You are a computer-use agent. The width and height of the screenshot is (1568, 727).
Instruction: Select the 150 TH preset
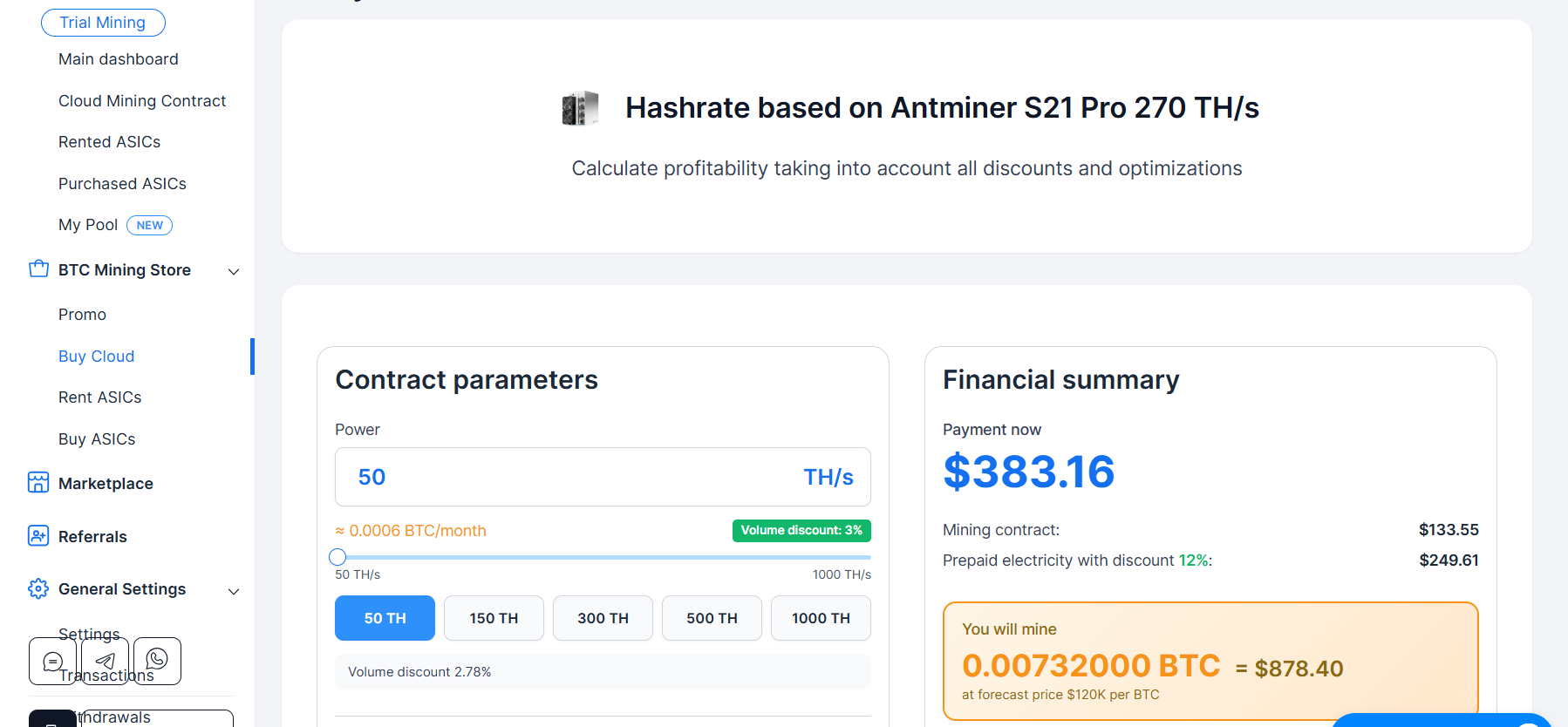click(494, 618)
